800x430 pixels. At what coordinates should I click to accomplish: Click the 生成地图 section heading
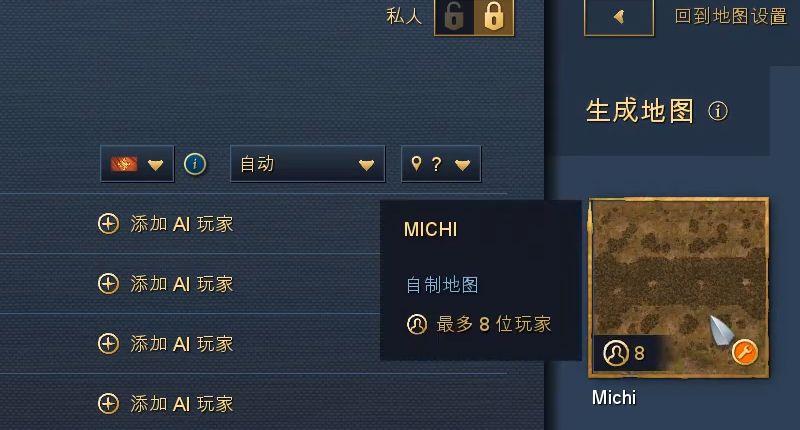(x=640, y=111)
